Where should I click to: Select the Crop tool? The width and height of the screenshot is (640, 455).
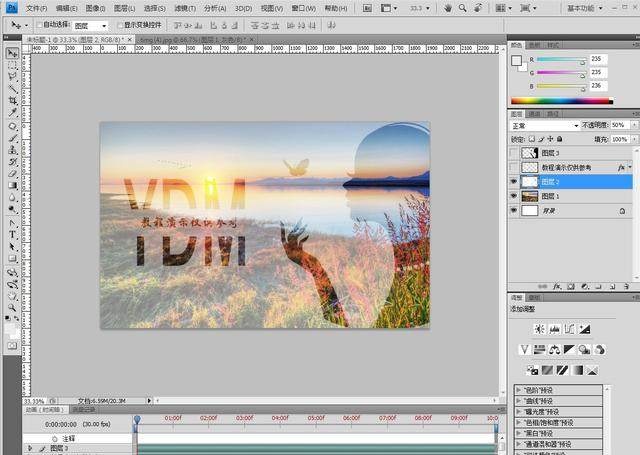pos(13,101)
